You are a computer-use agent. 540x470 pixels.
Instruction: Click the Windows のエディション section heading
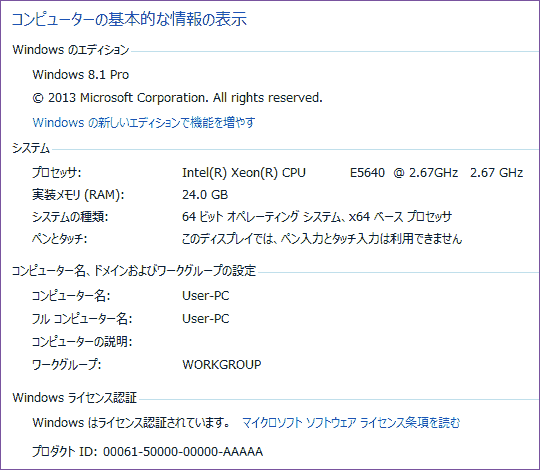coord(71,50)
